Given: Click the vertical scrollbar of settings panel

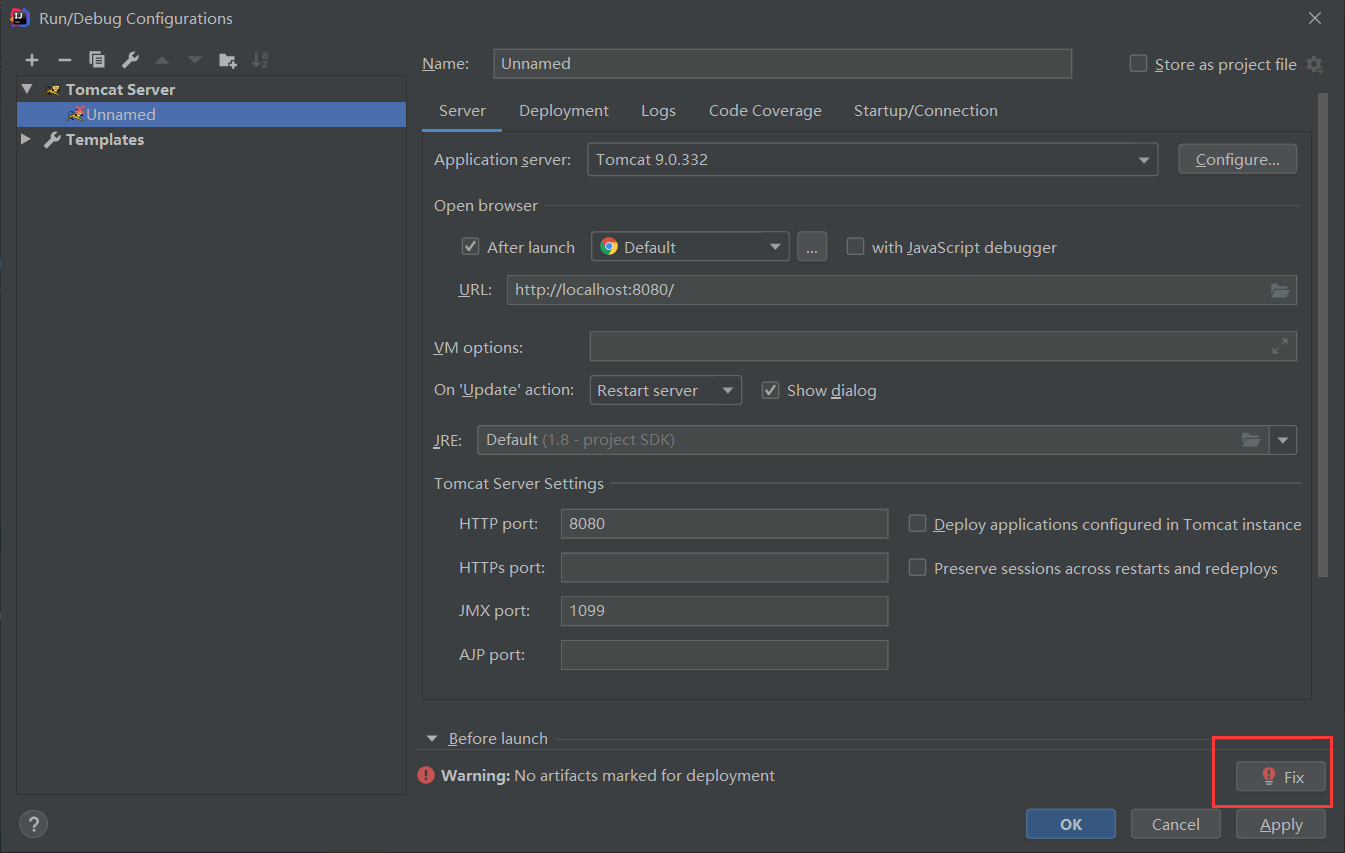Looking at the screenshot, I should pyautogui.click(x=1323, y=335).
